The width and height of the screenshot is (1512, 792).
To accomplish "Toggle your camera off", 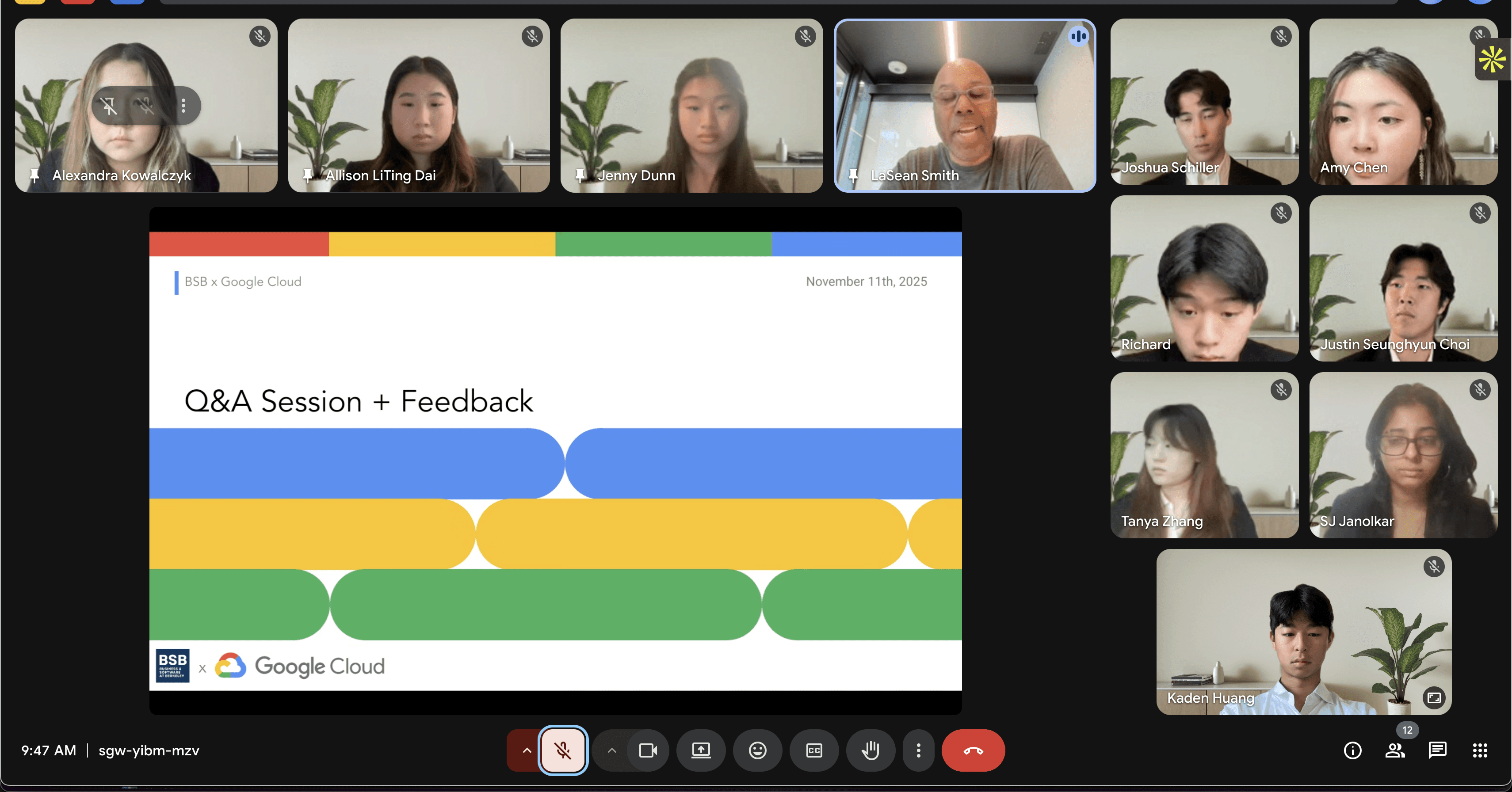I will click(x=648, y=750).
